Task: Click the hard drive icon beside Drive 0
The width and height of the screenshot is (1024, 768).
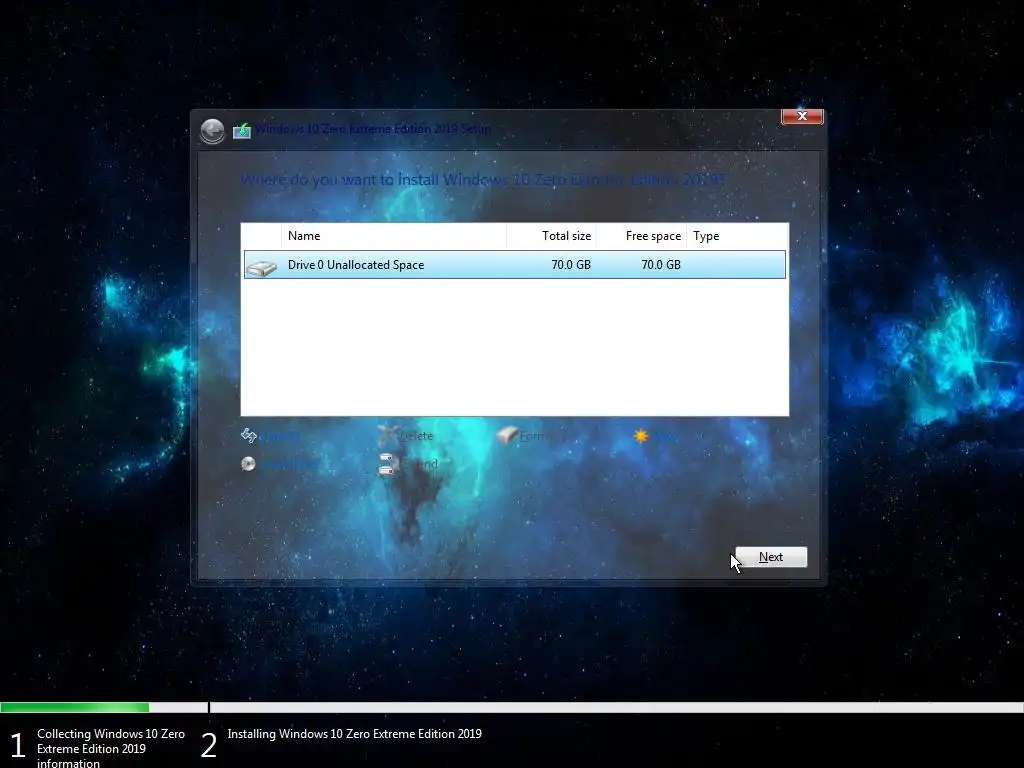Action: [262, 267]
